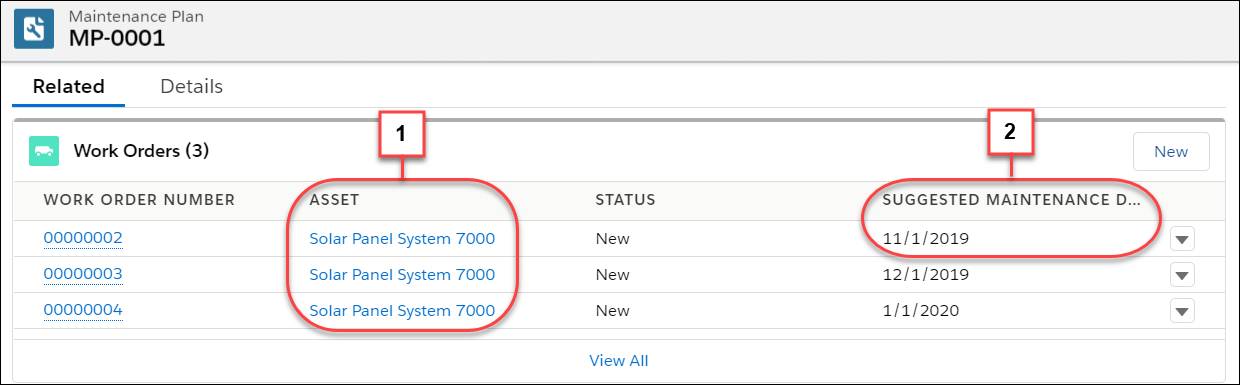Viewport: 1240px width, 385px height.
Task: Click the New status in row 00000004
Action: 612,311
